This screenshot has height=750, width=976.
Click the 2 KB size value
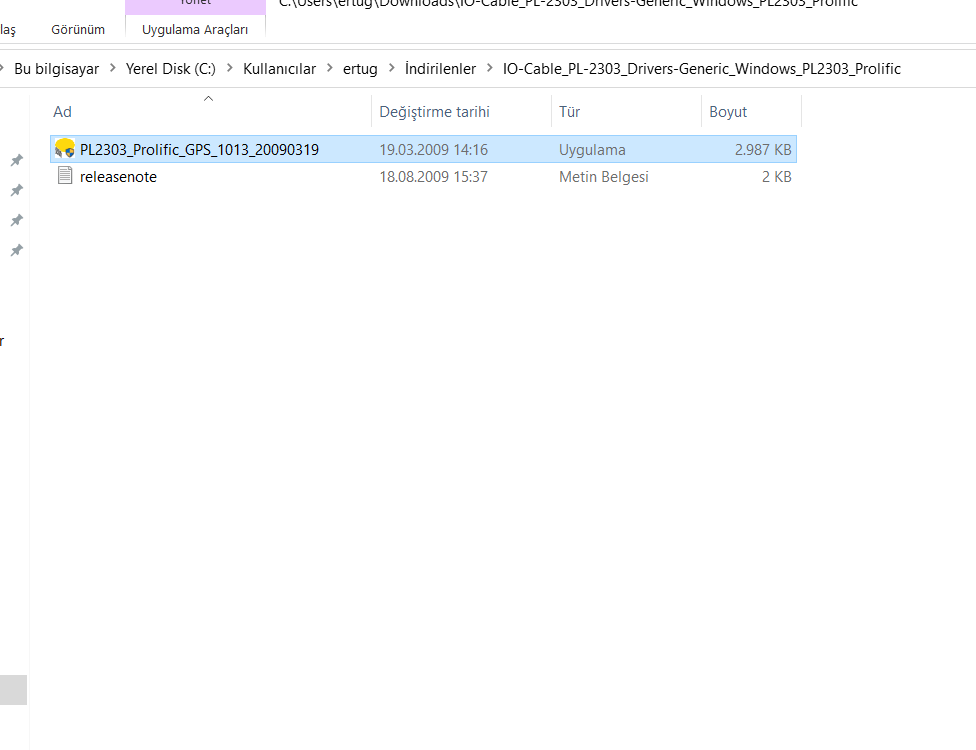tap(777, 177)
